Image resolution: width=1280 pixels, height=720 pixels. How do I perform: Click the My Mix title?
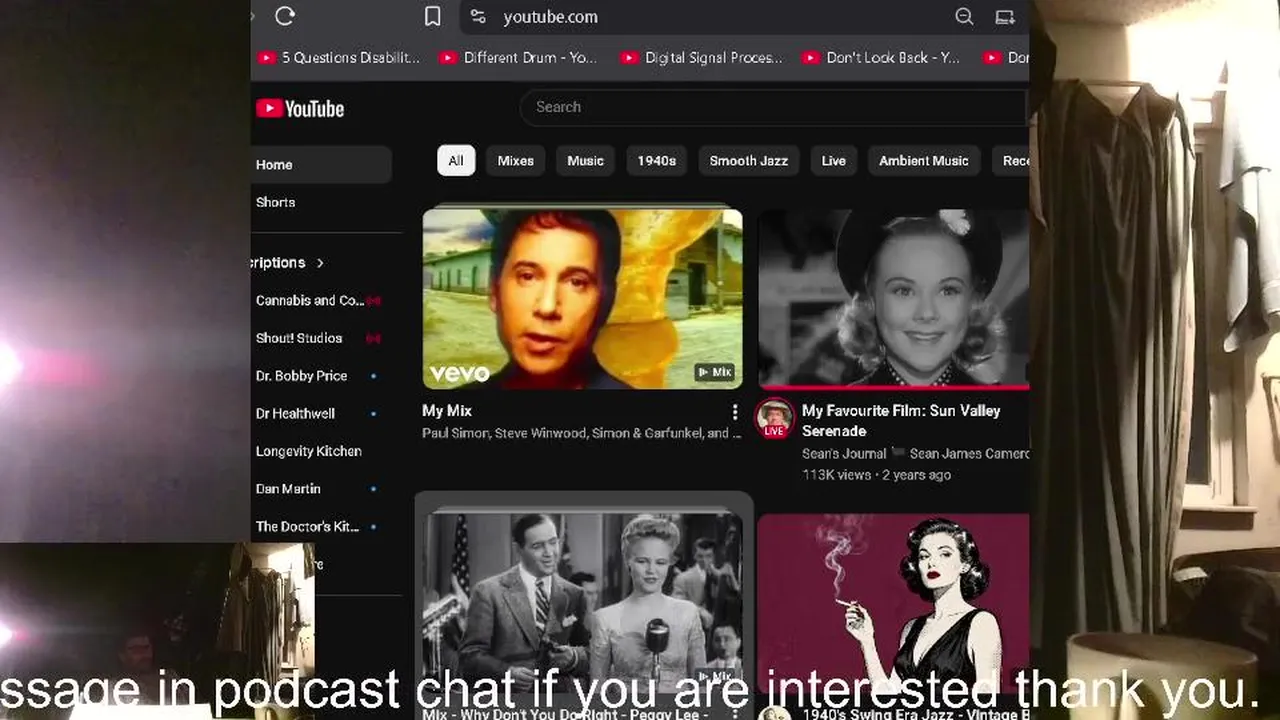[x=447, y=411]
